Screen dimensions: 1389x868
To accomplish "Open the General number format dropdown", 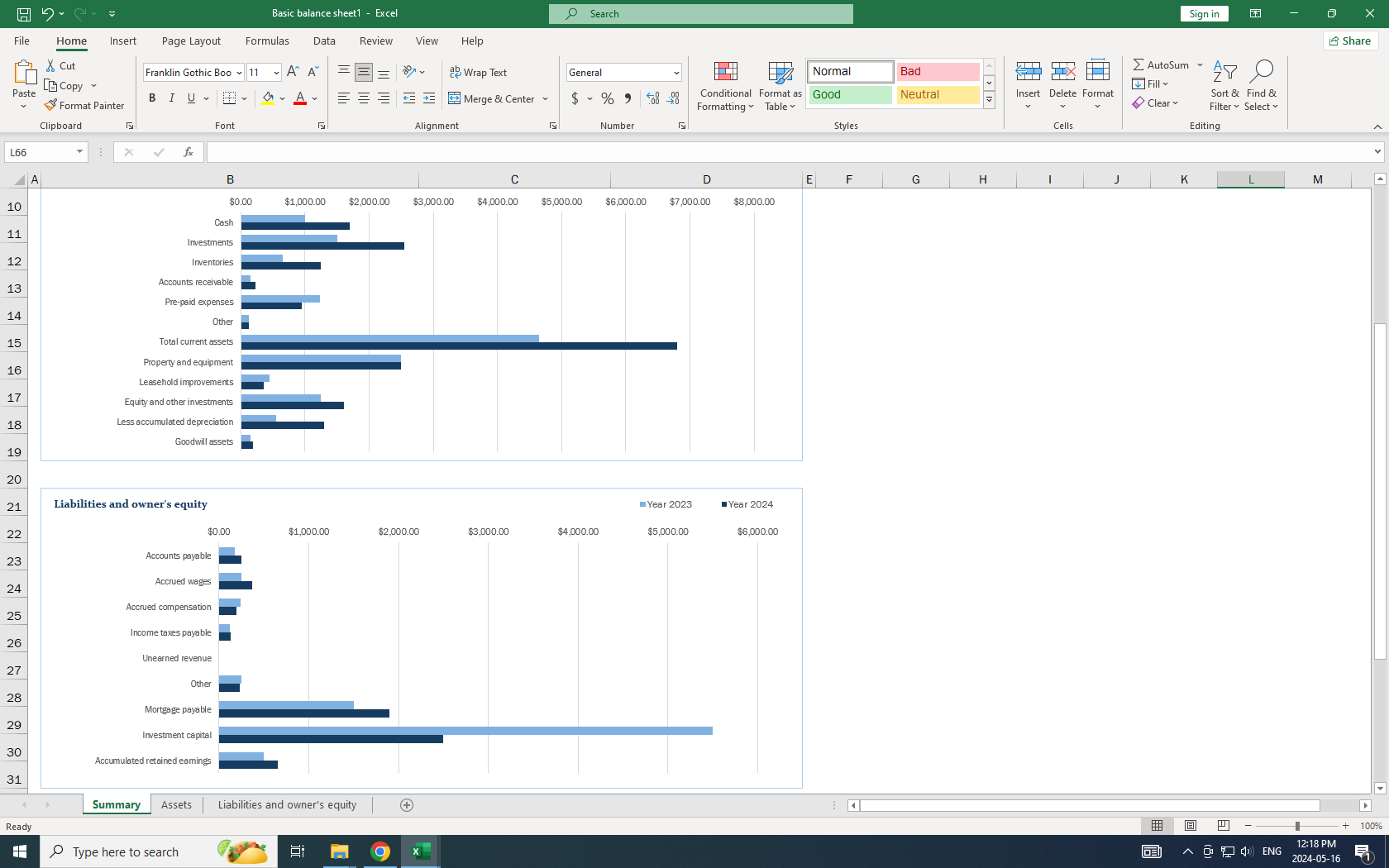I will pos(675,73).
